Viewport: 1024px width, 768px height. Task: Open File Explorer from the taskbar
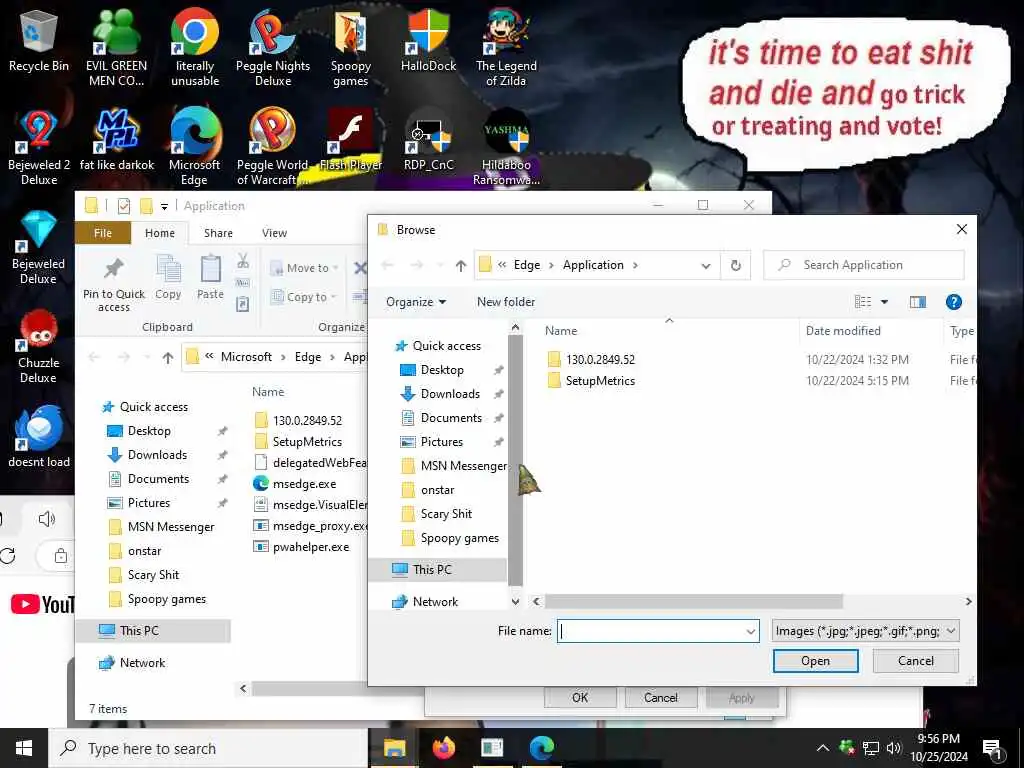tap(394, 748)
